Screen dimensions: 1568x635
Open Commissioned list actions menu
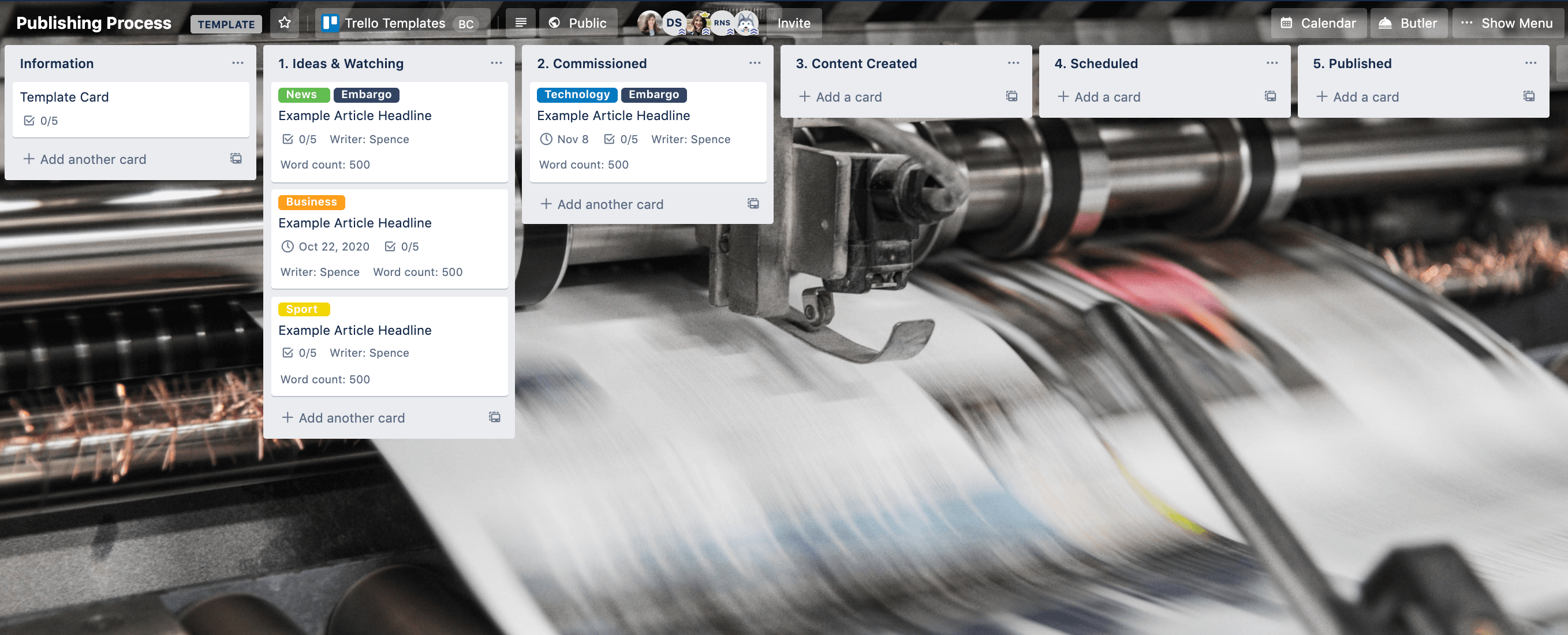(x=755, y=63)
